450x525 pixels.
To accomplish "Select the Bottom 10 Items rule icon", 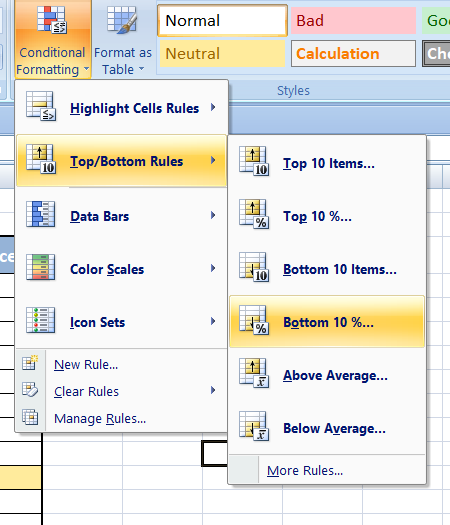I will [254, 267].
